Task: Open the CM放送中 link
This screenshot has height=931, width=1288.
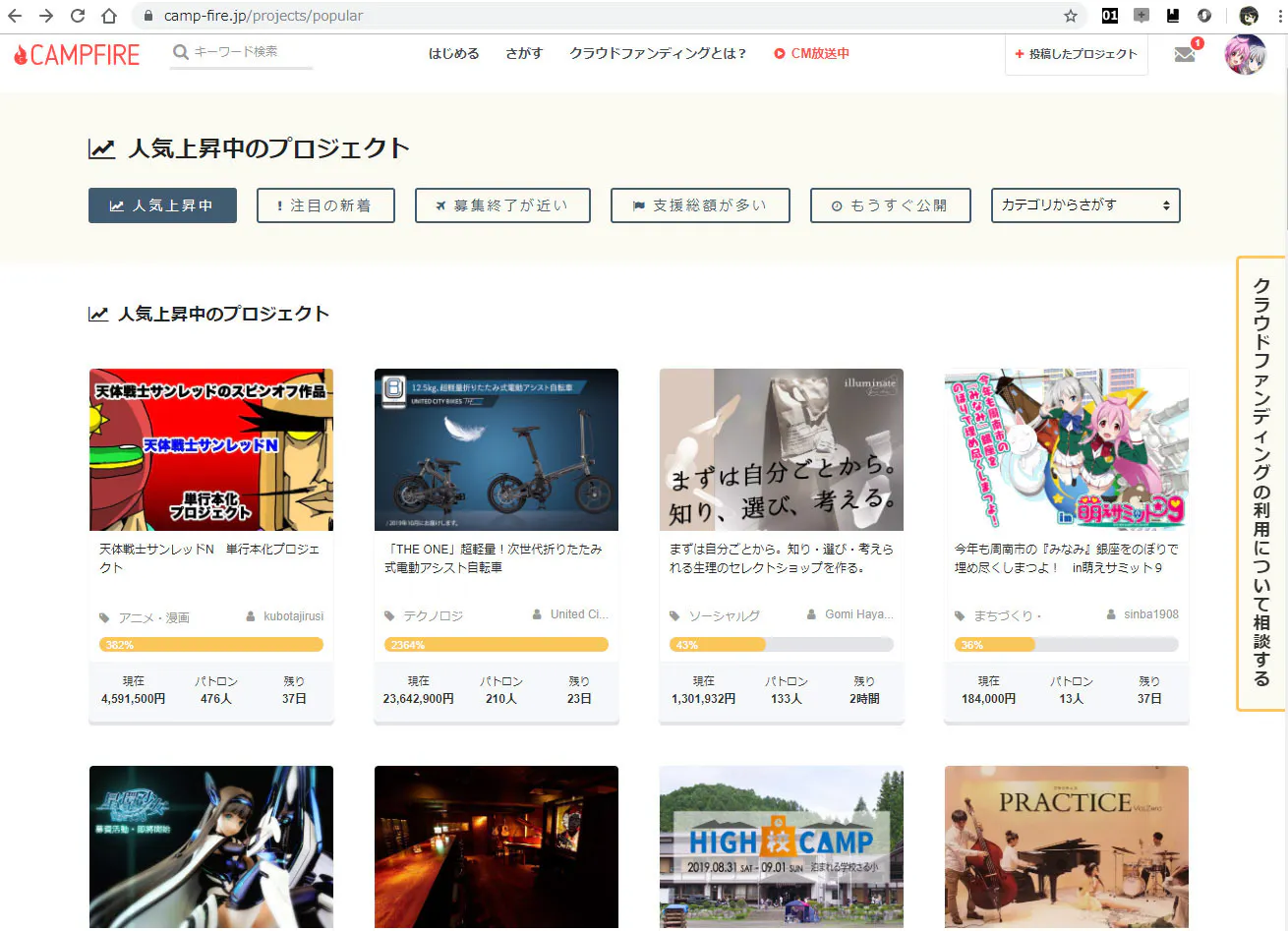Action: pyautogui.click(x=811, y=54)
